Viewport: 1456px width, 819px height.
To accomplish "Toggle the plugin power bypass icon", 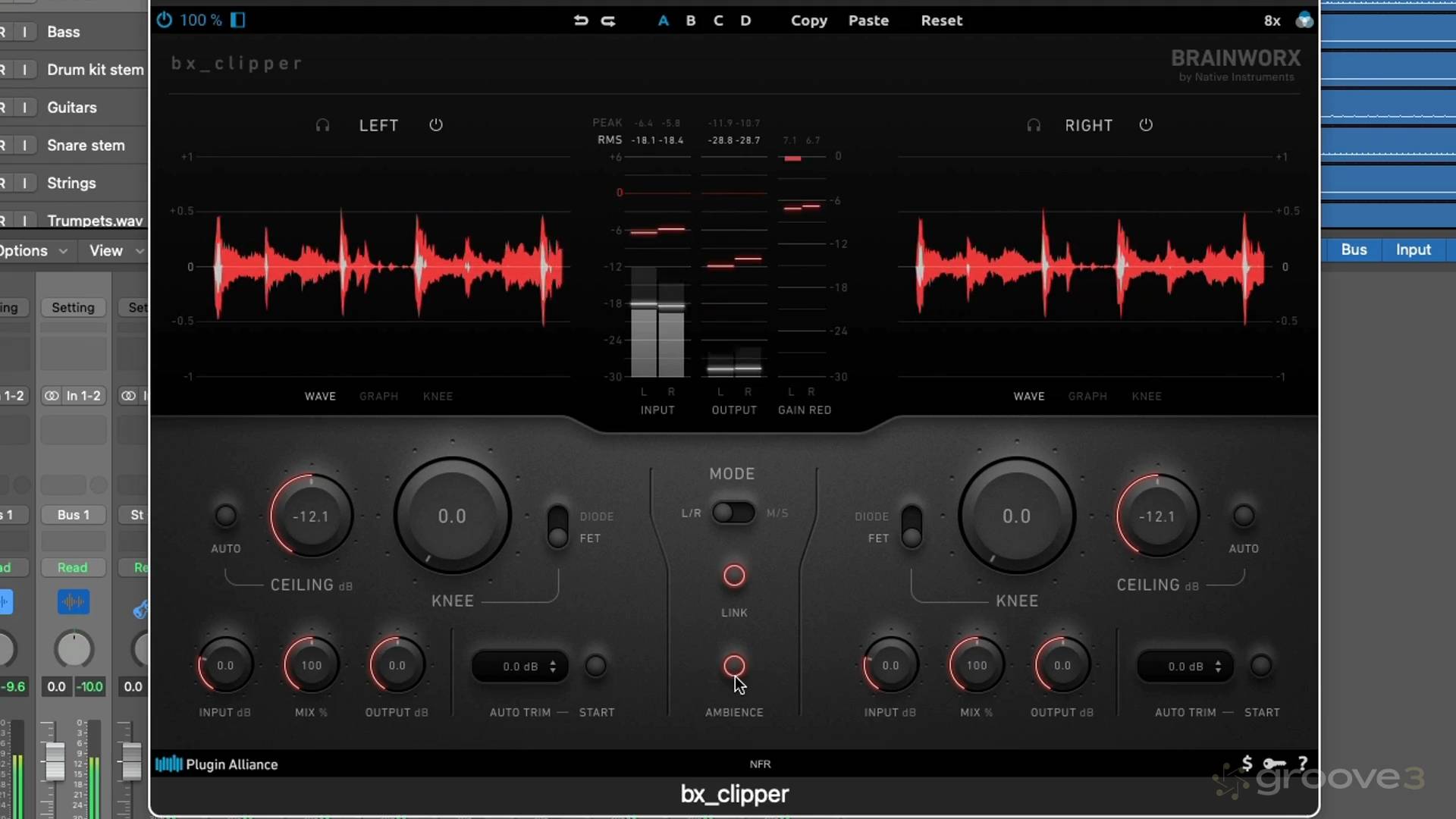I will coord(164,20).
